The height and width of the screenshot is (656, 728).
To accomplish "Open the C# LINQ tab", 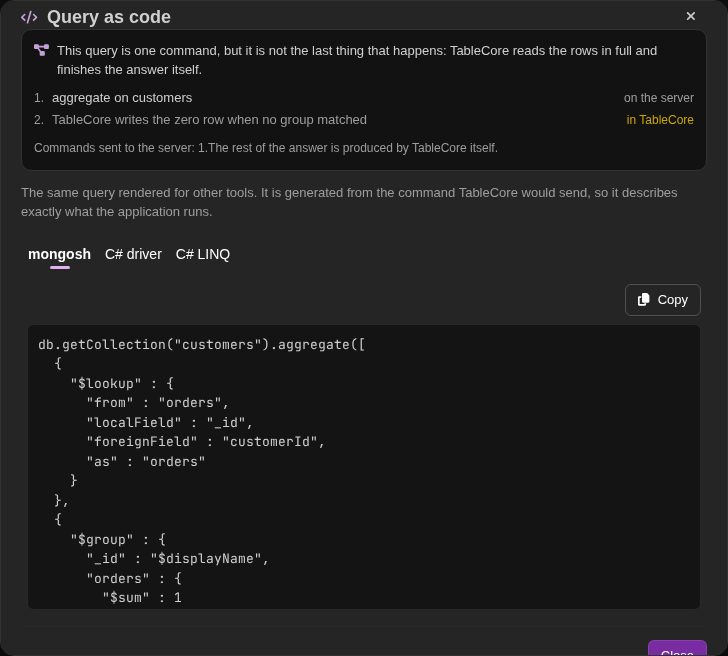I will [x=202, y=254].
